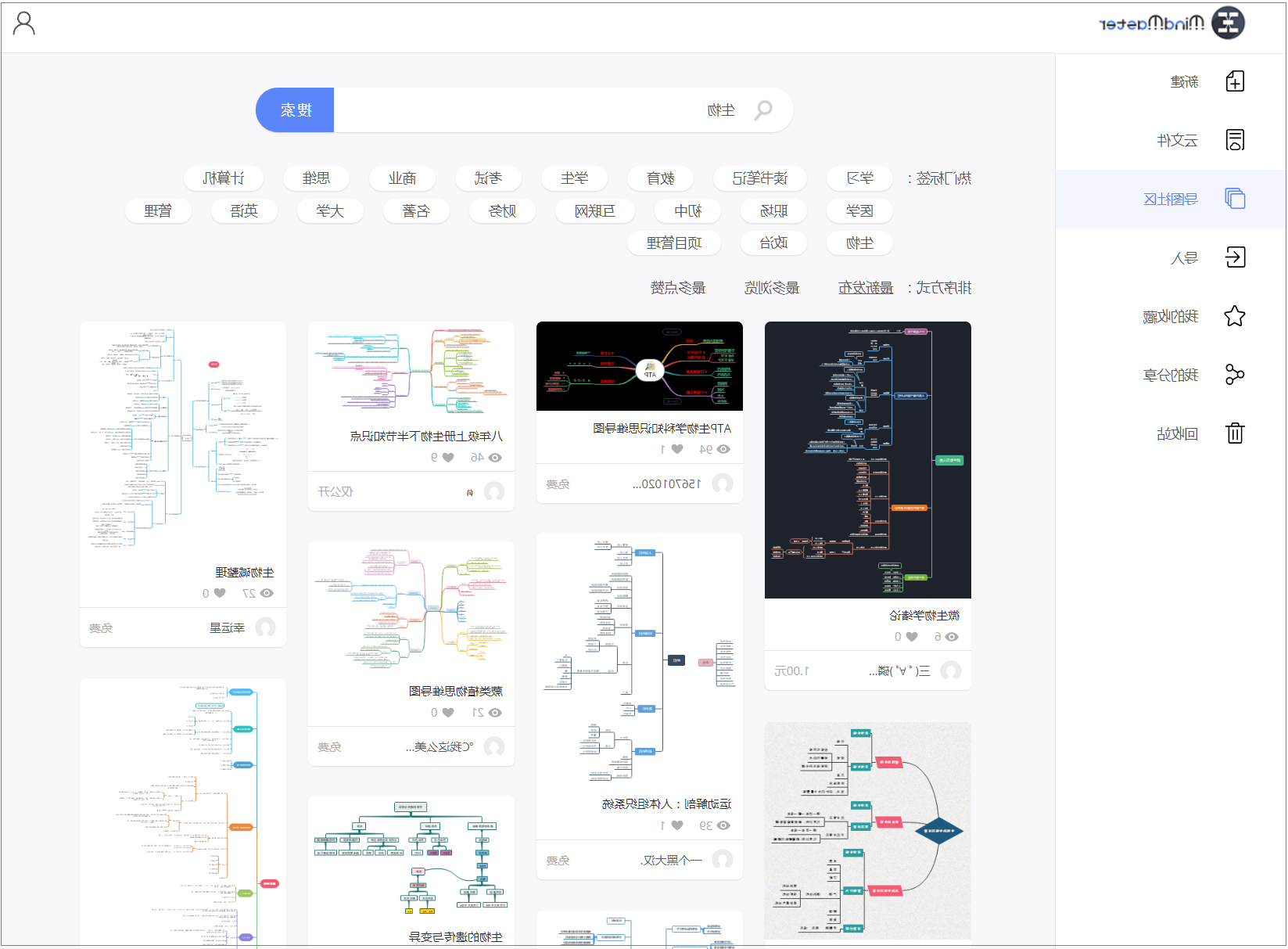
Task: Like the 蕨类植物思维导图 card heart
Action: 448,713
